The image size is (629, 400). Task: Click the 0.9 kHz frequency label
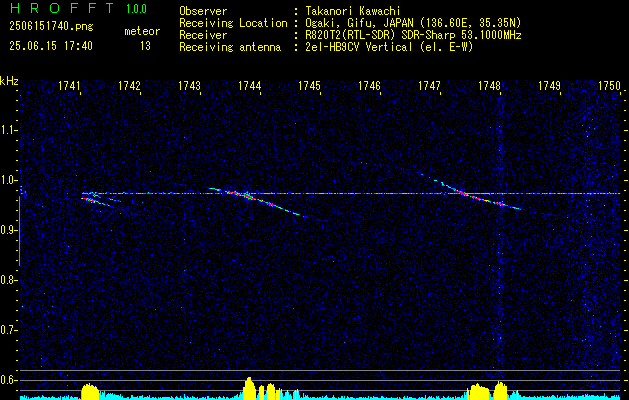(x=8, y=230)
